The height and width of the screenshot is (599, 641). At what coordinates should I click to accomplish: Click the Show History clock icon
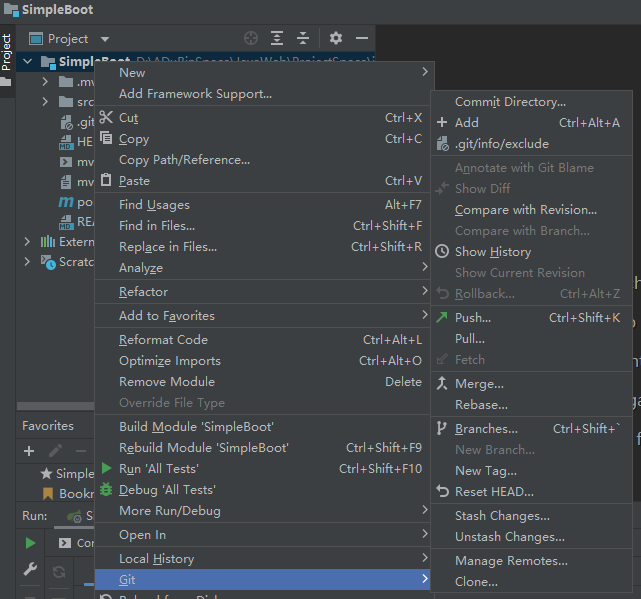pos(442,251)
